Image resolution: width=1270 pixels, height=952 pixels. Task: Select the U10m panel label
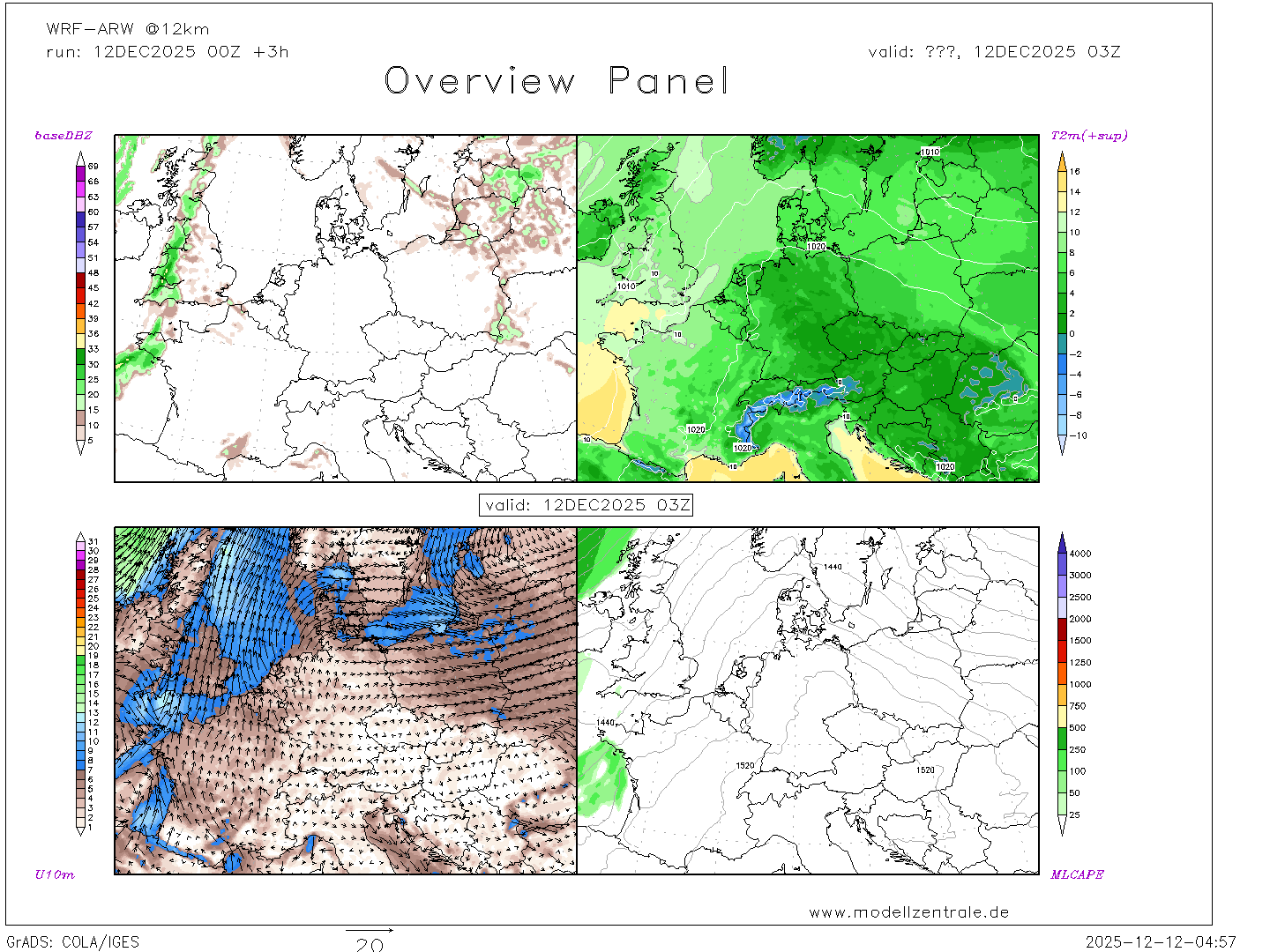tap(55, 874)
